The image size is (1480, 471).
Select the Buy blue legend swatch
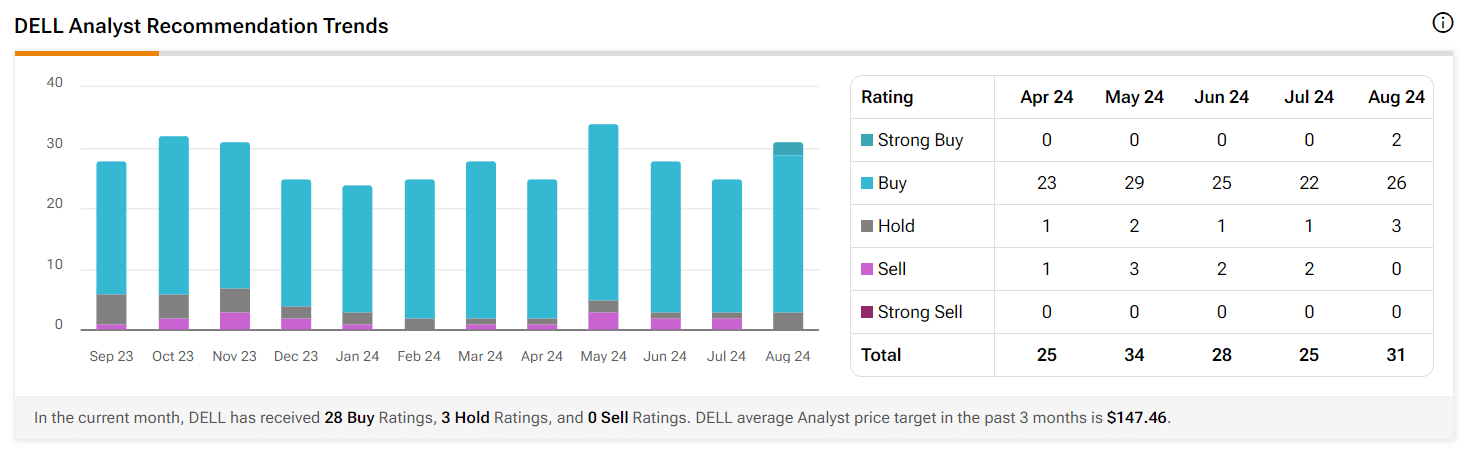[x=866, y=183]
